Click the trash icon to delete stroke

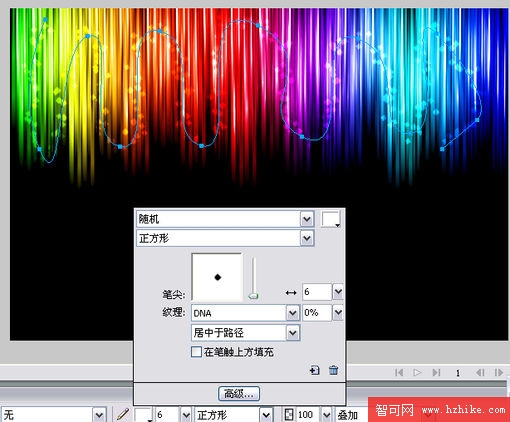coord(333,370)
